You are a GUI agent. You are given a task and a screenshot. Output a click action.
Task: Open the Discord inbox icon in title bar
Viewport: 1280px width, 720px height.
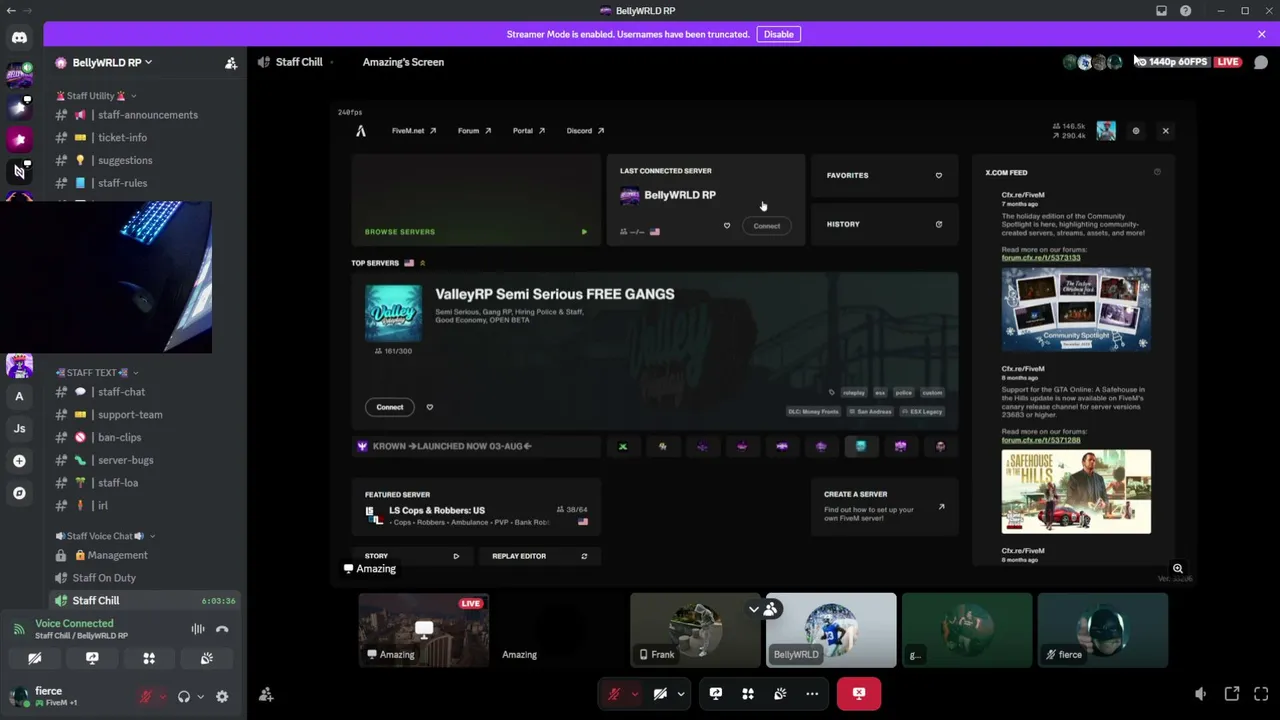point(1161,11)
